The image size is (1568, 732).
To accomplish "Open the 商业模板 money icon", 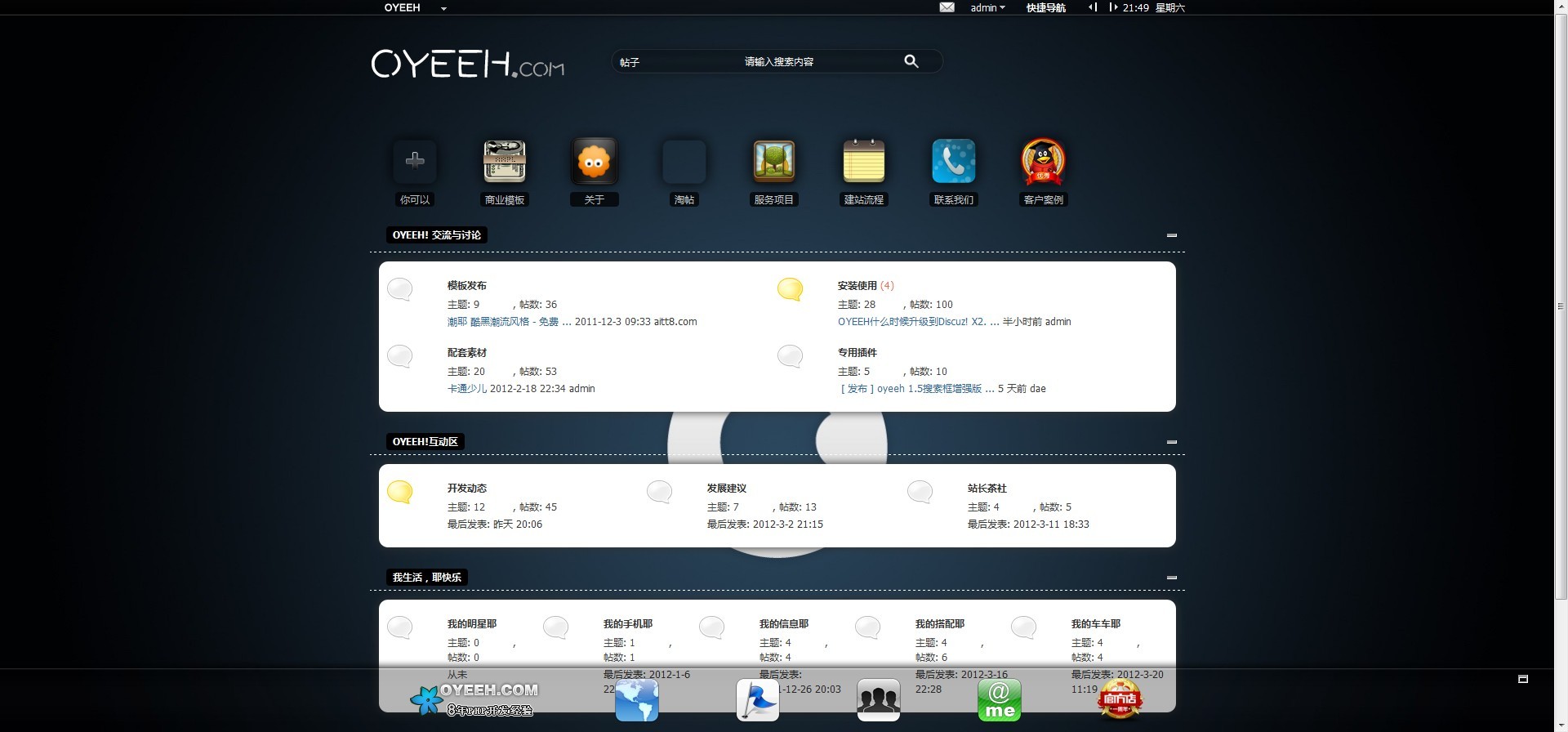I will click(x=505, y=161).
